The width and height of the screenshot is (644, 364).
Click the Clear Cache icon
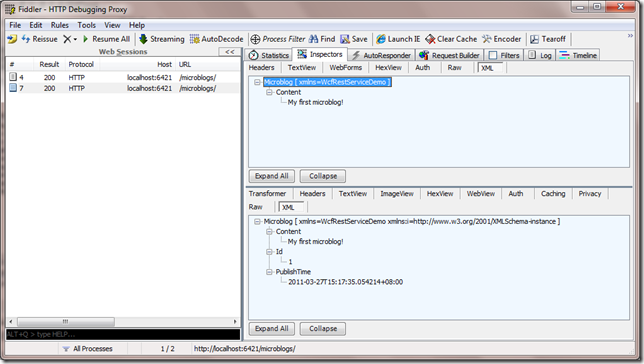click(430, 39)
